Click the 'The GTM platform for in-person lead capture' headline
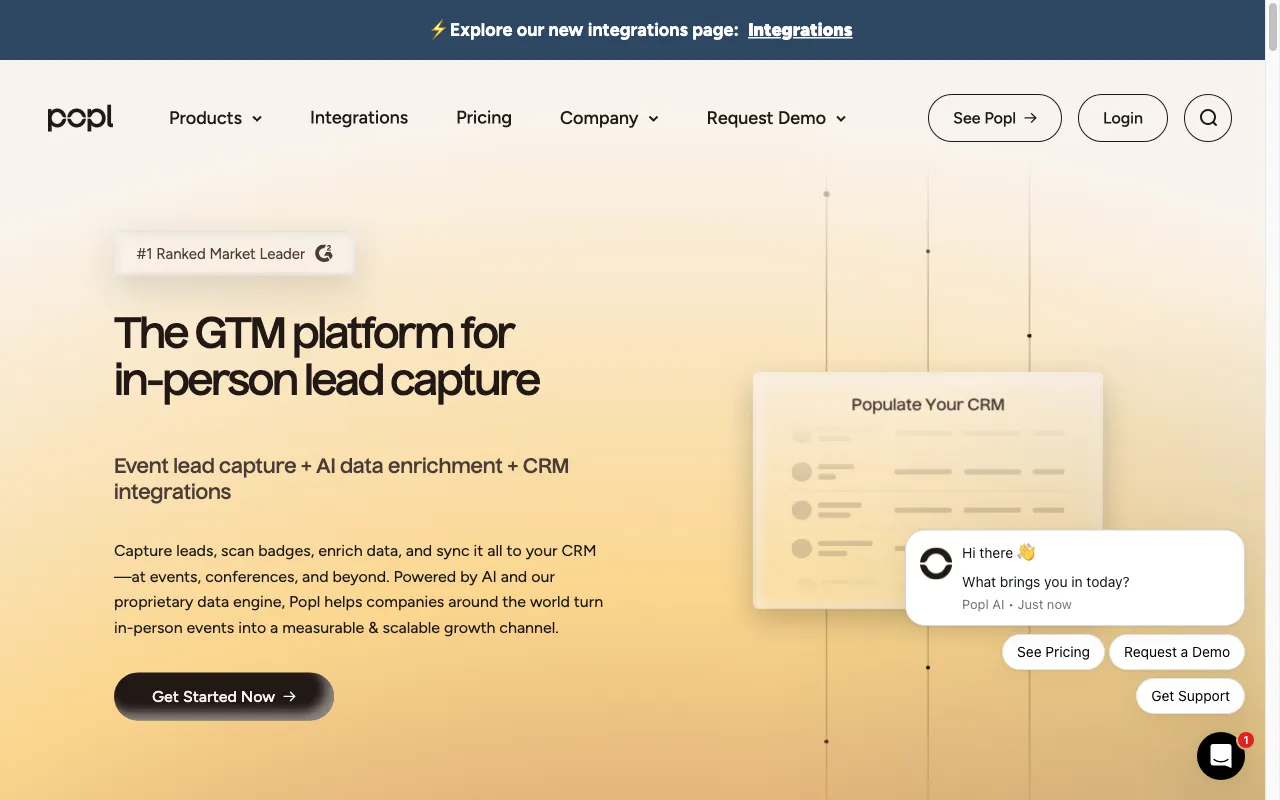The width and height of the screenshot is (1280, 800). point(327,356)
